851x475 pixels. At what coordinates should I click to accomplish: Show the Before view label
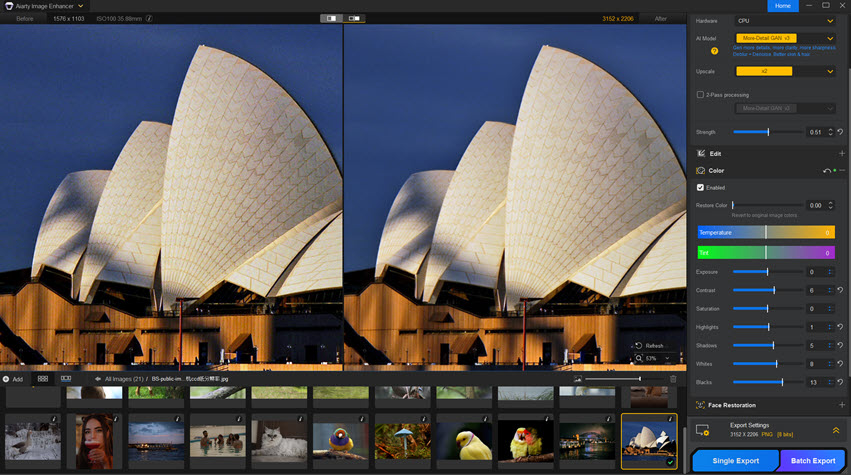click(x=24, y=18)
